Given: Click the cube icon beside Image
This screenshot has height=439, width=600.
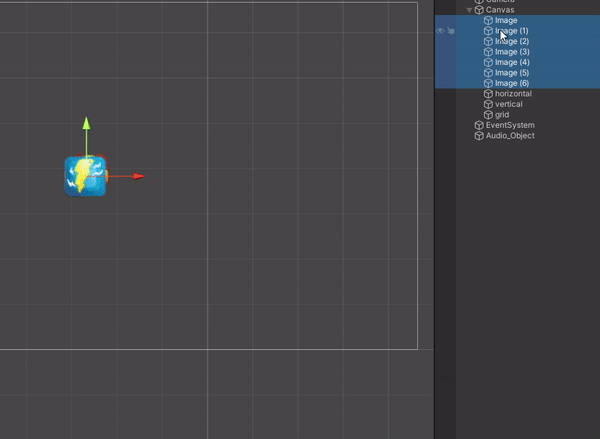Looking at the screenshot, I should [488, 20].
